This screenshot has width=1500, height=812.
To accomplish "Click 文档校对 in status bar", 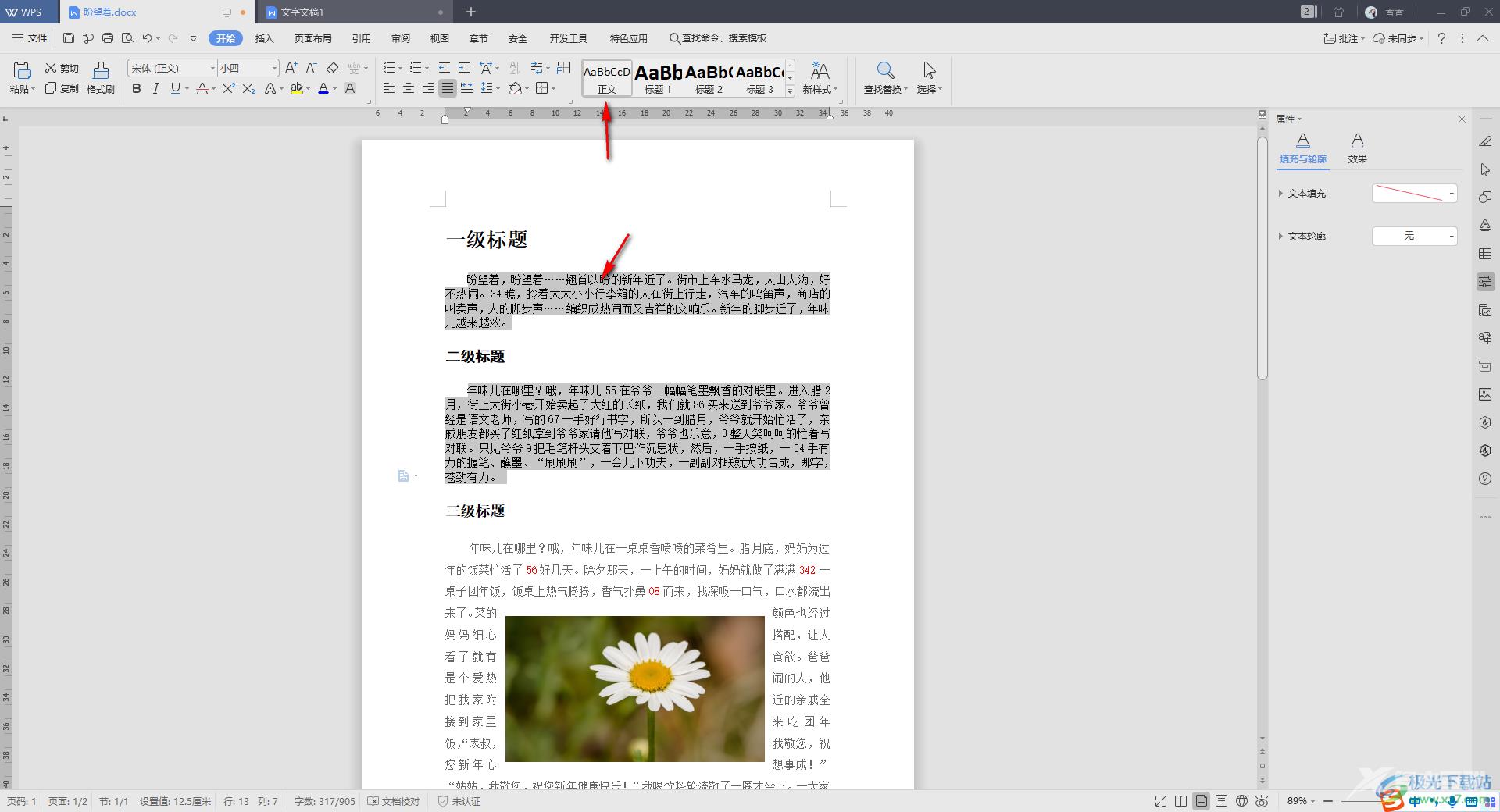I will (394, 801).
